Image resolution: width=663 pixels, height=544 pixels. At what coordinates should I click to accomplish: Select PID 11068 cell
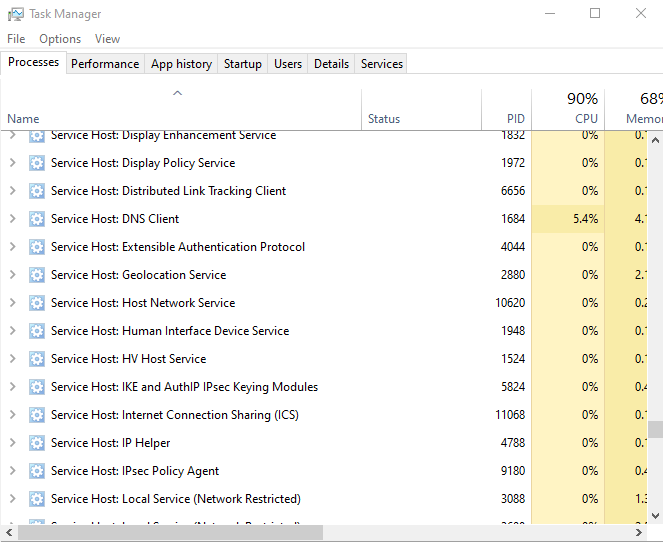point(510,415)
